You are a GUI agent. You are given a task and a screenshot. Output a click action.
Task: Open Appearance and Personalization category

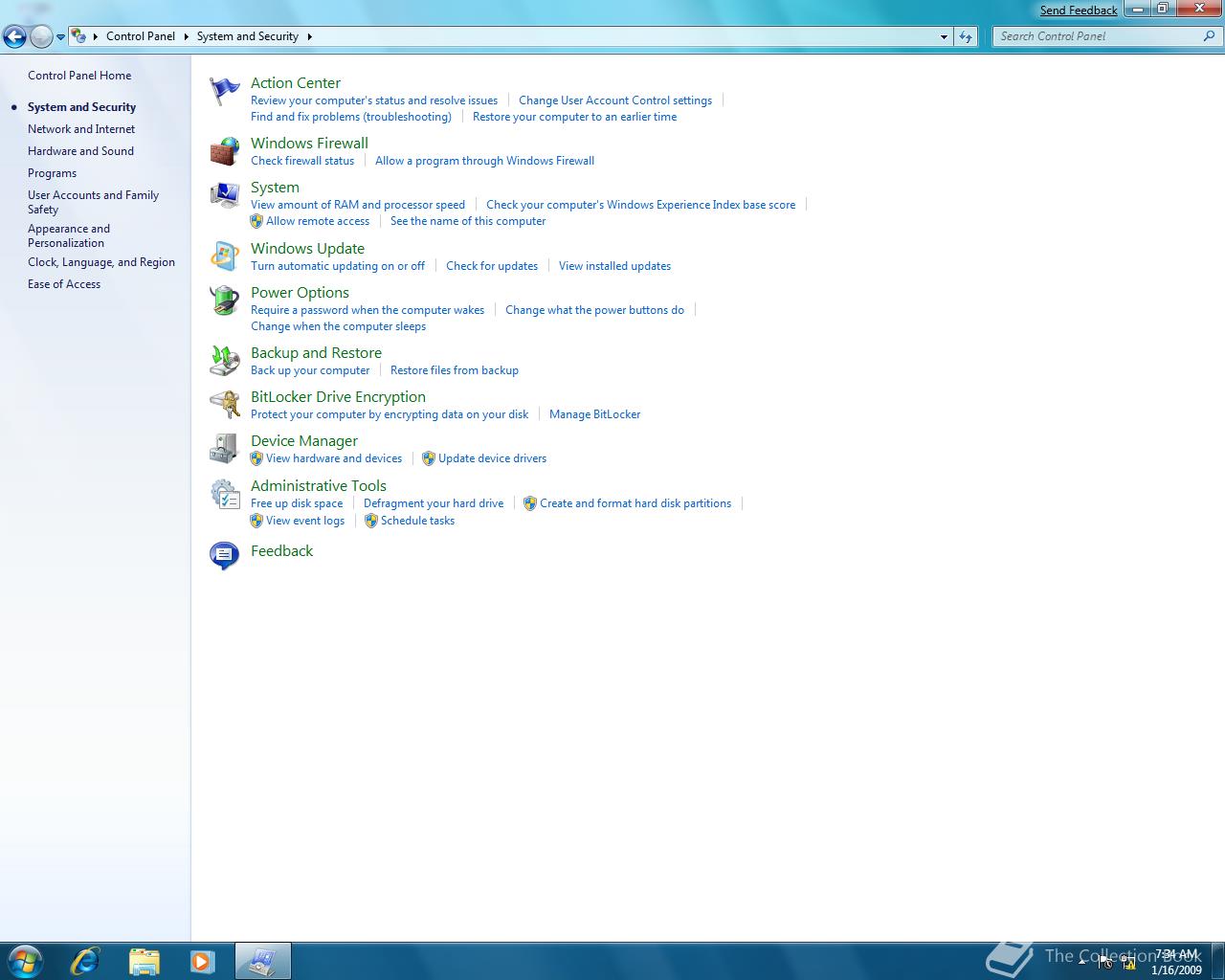69,235
